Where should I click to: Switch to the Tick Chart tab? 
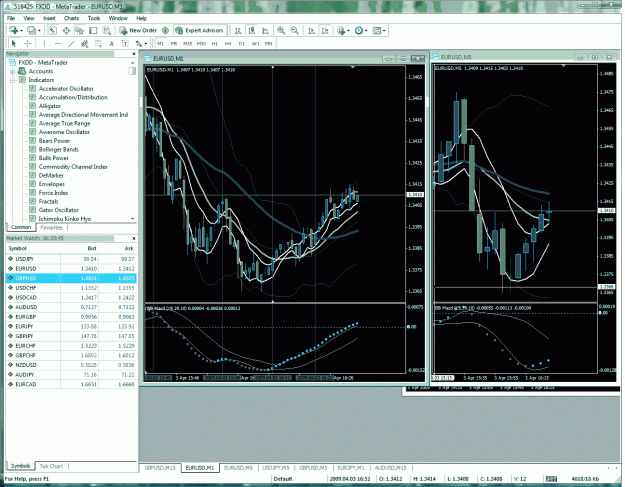(51, 466)
